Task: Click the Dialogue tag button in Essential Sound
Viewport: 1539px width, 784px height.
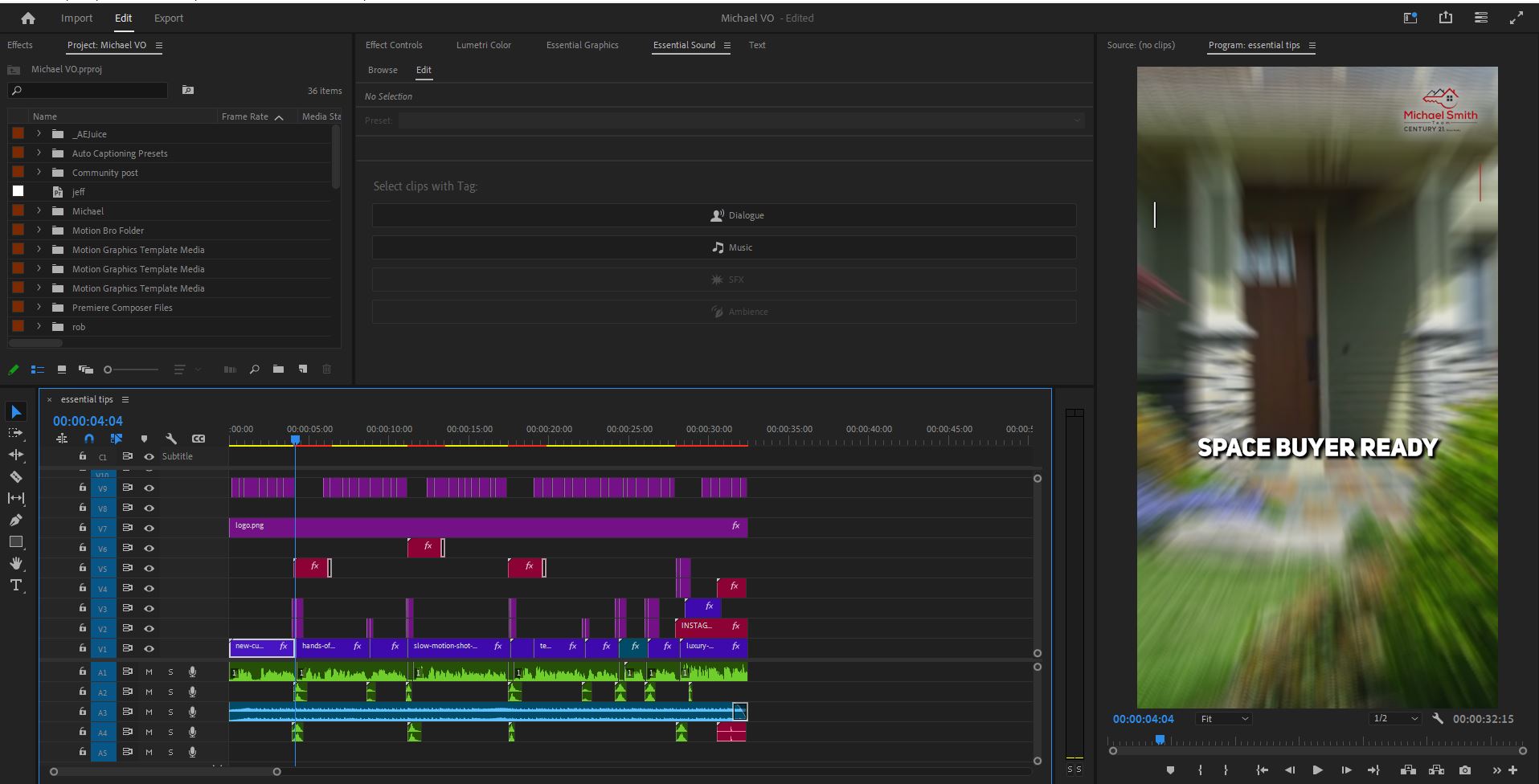Action: [724, 214]
